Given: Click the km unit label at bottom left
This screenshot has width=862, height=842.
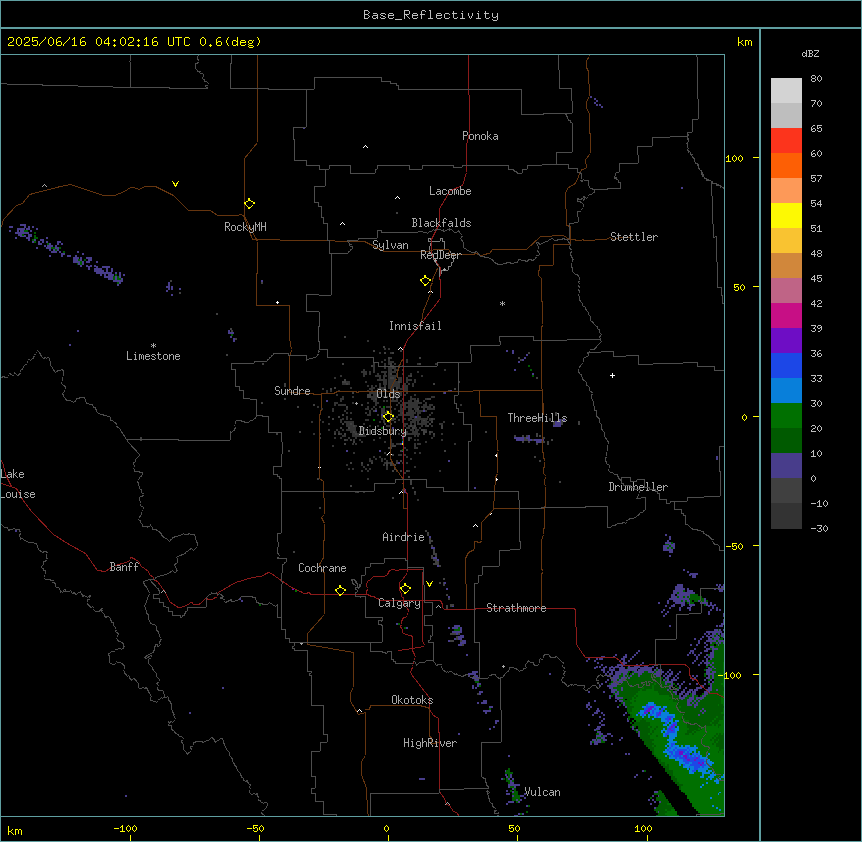Looking at the screenshot, I should [x=15, y=830].
